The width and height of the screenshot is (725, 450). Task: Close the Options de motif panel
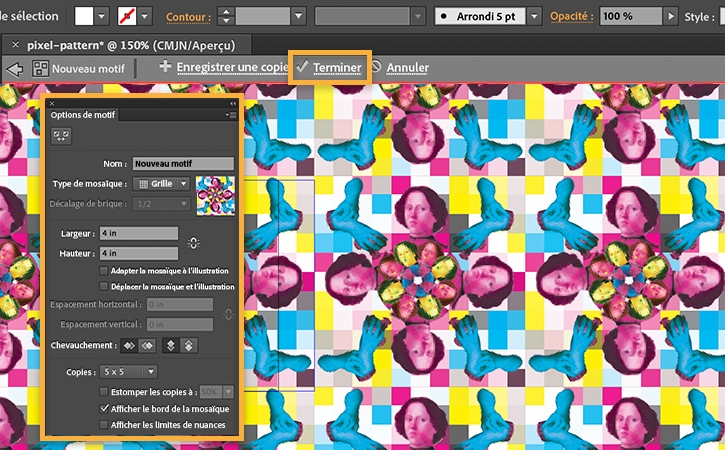(52, 104)
